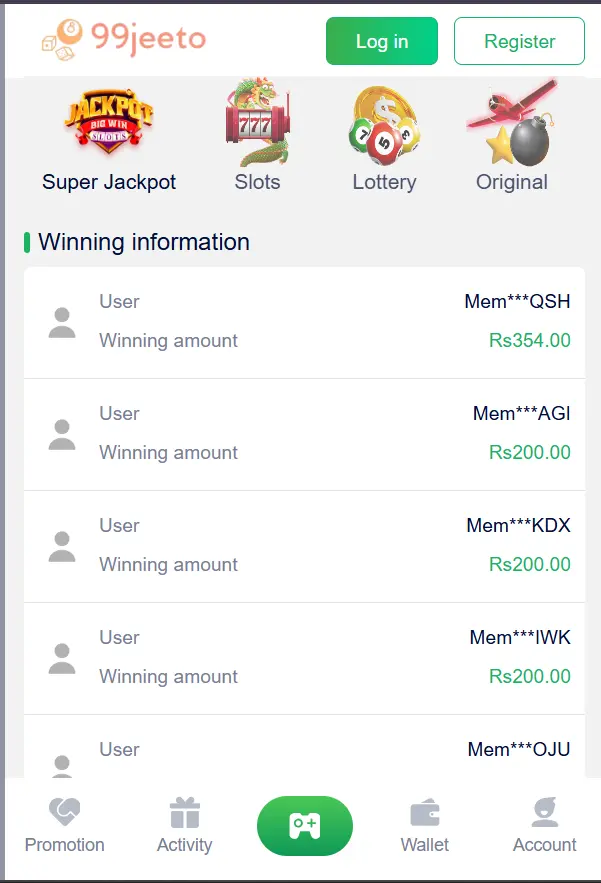The image size is (601, 883).
Task: Click the Mem***OJU user name
Action: tap(519, 750)
